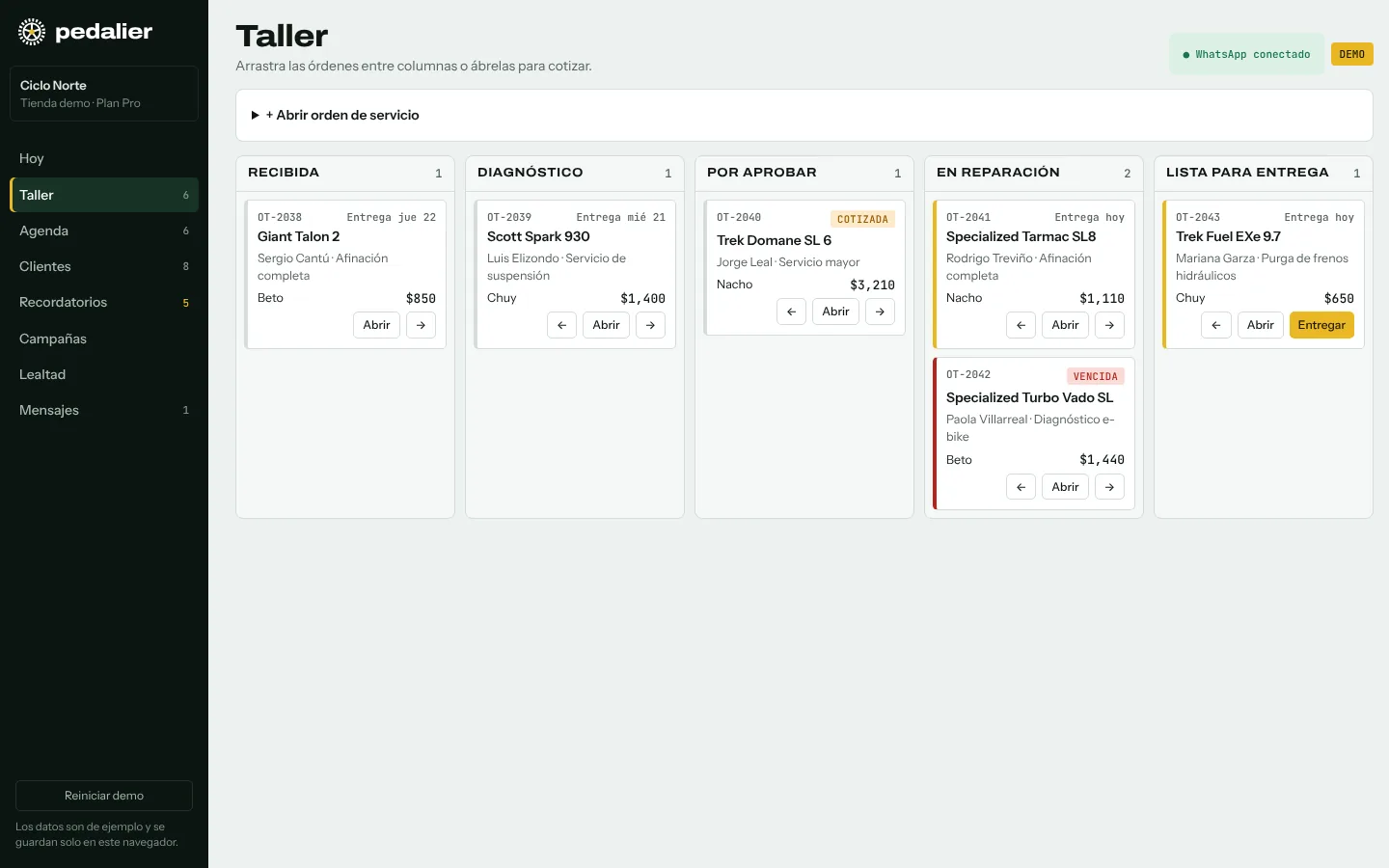1389x868 pixels.
Task: Move Specialized Turbo Vado SL back with left arrow
Action: (1021, 487)
